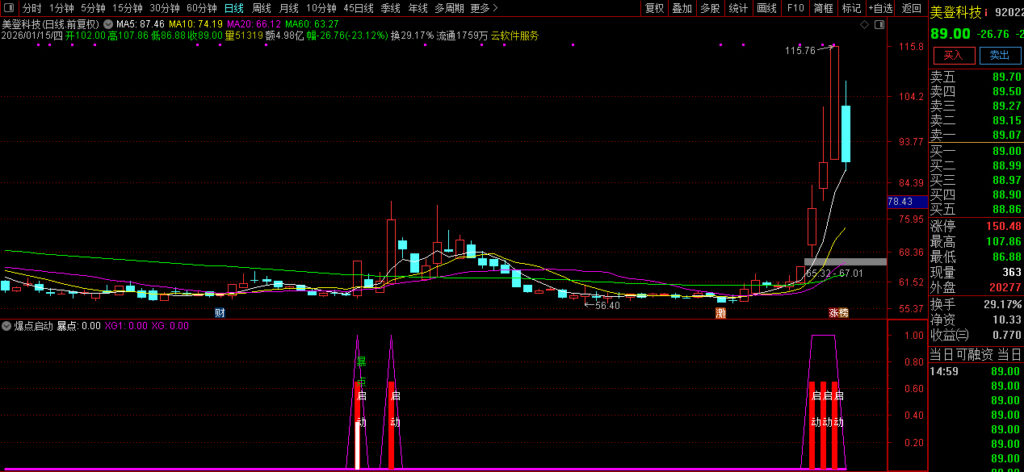This screenshot has width=1024, height=472.
Task: Expand the MA indicator dropdown arrow
Action: pyautogui.click(x=108, y=23)
